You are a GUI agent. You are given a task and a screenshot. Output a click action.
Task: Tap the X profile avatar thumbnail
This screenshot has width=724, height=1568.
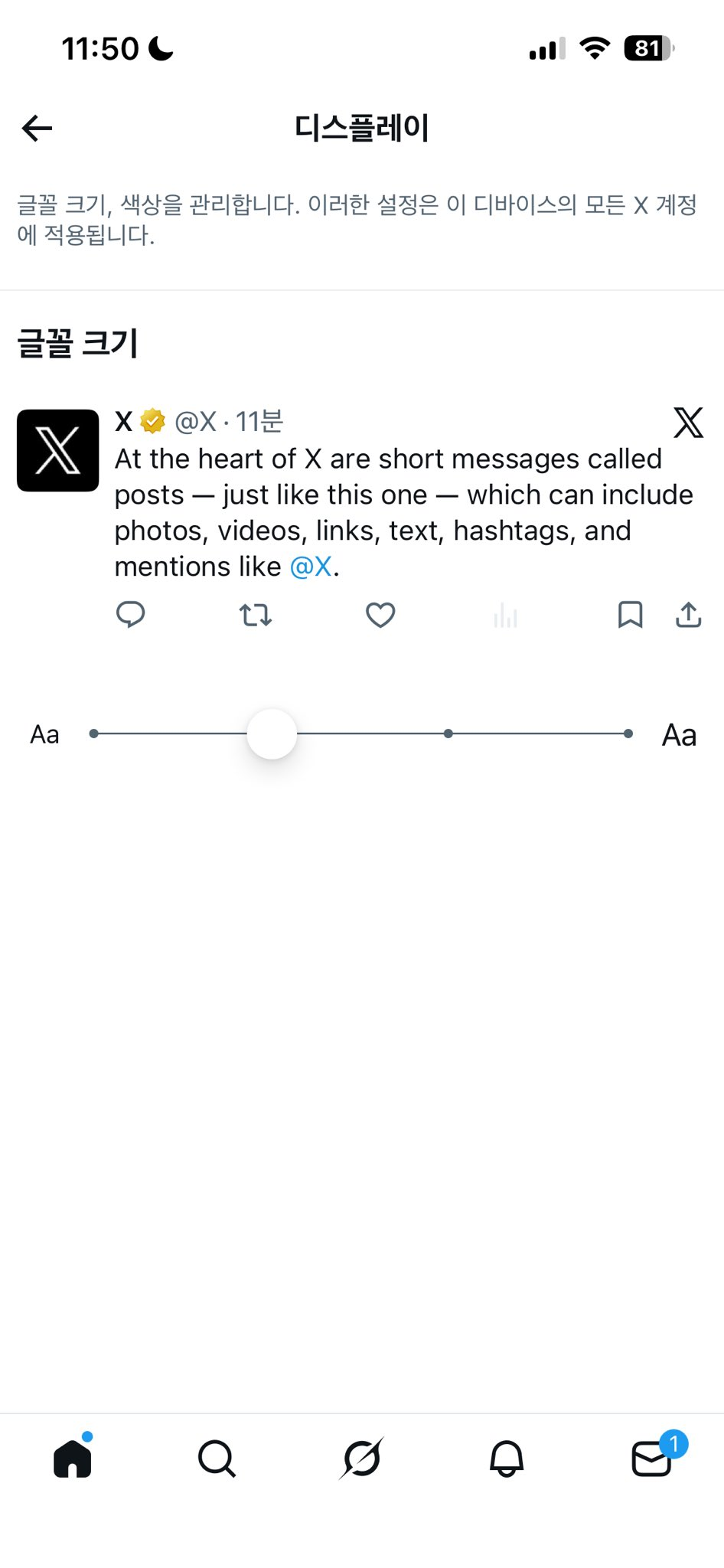coord(58,450)
